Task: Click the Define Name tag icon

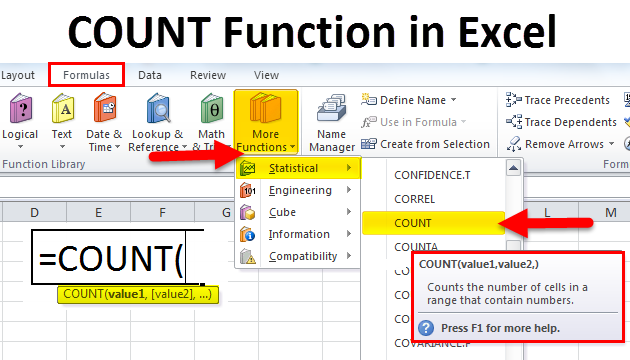Action: tap(368, 99)
